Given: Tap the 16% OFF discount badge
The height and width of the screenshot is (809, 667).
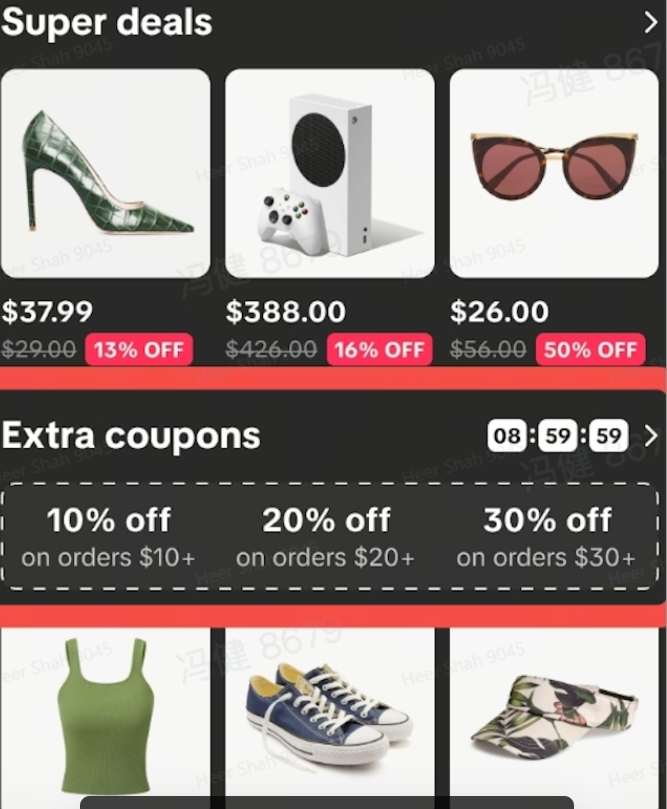Looking at the screenshot, I should 379,350.
